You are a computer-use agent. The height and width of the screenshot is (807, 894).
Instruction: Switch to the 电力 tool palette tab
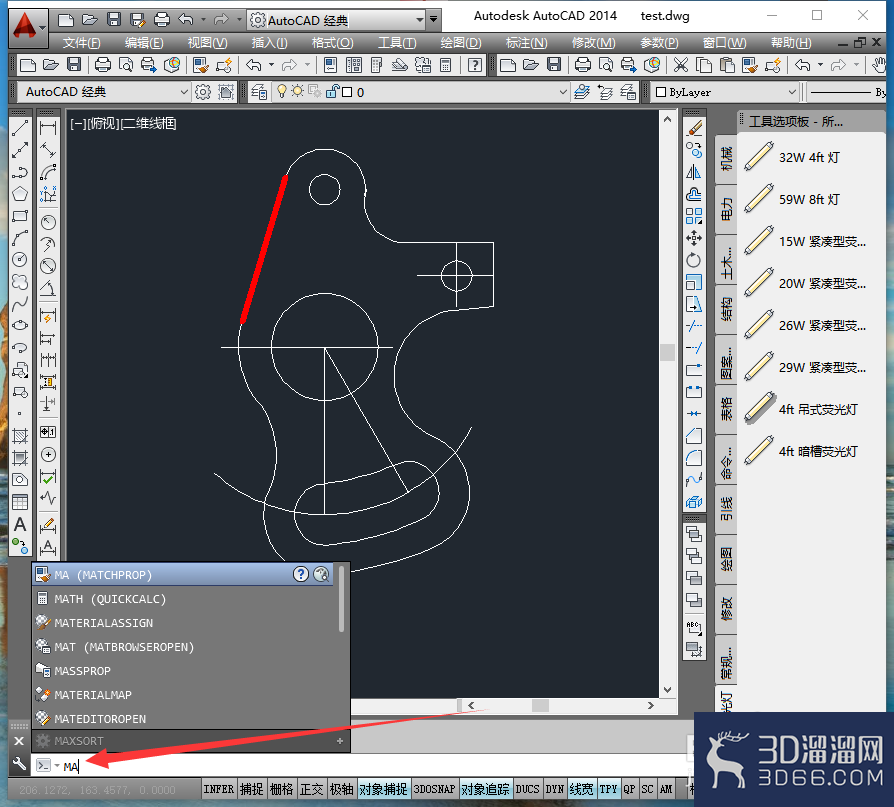point(726,209)
